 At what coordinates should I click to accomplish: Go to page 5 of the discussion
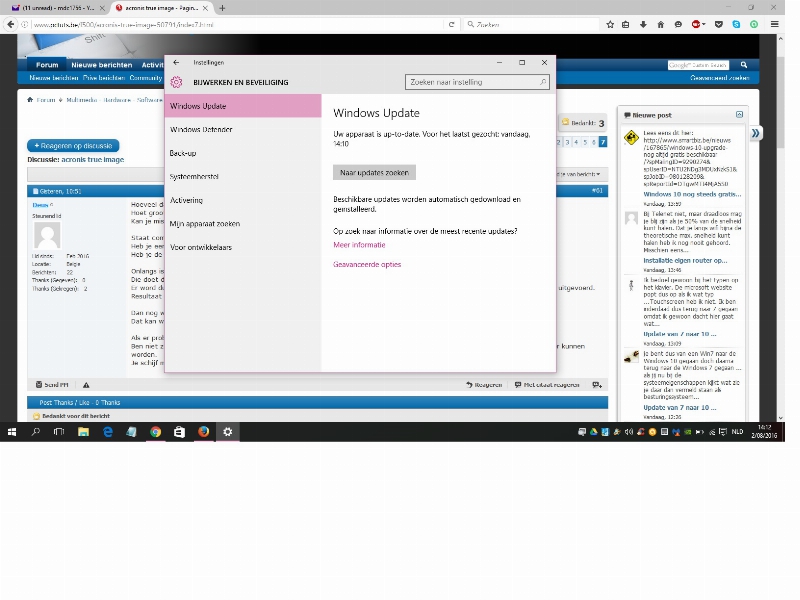point(585,142)
